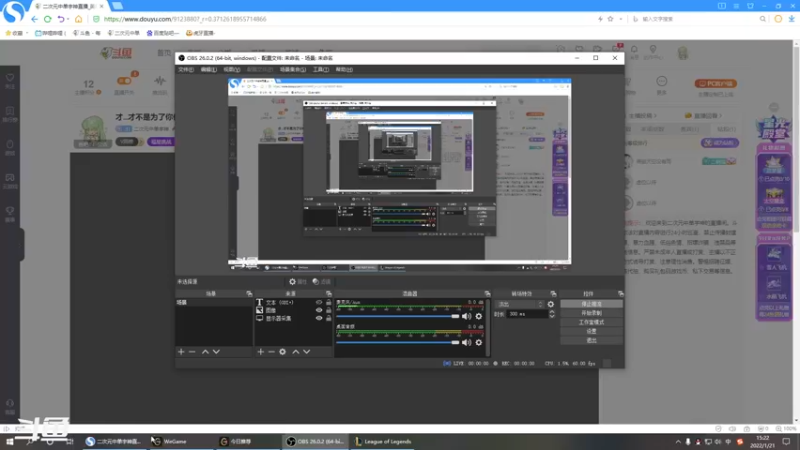Add a new source with the plus icon
Viewport: 800px width, 450px height.
261,352
